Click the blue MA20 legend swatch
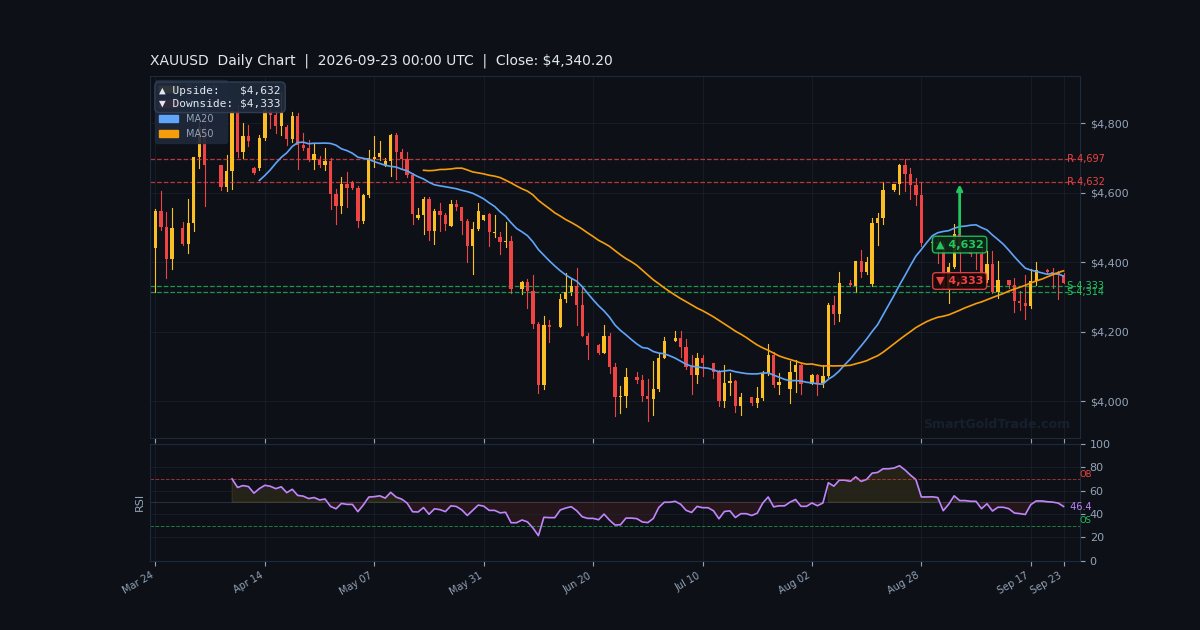 point(168,118)
